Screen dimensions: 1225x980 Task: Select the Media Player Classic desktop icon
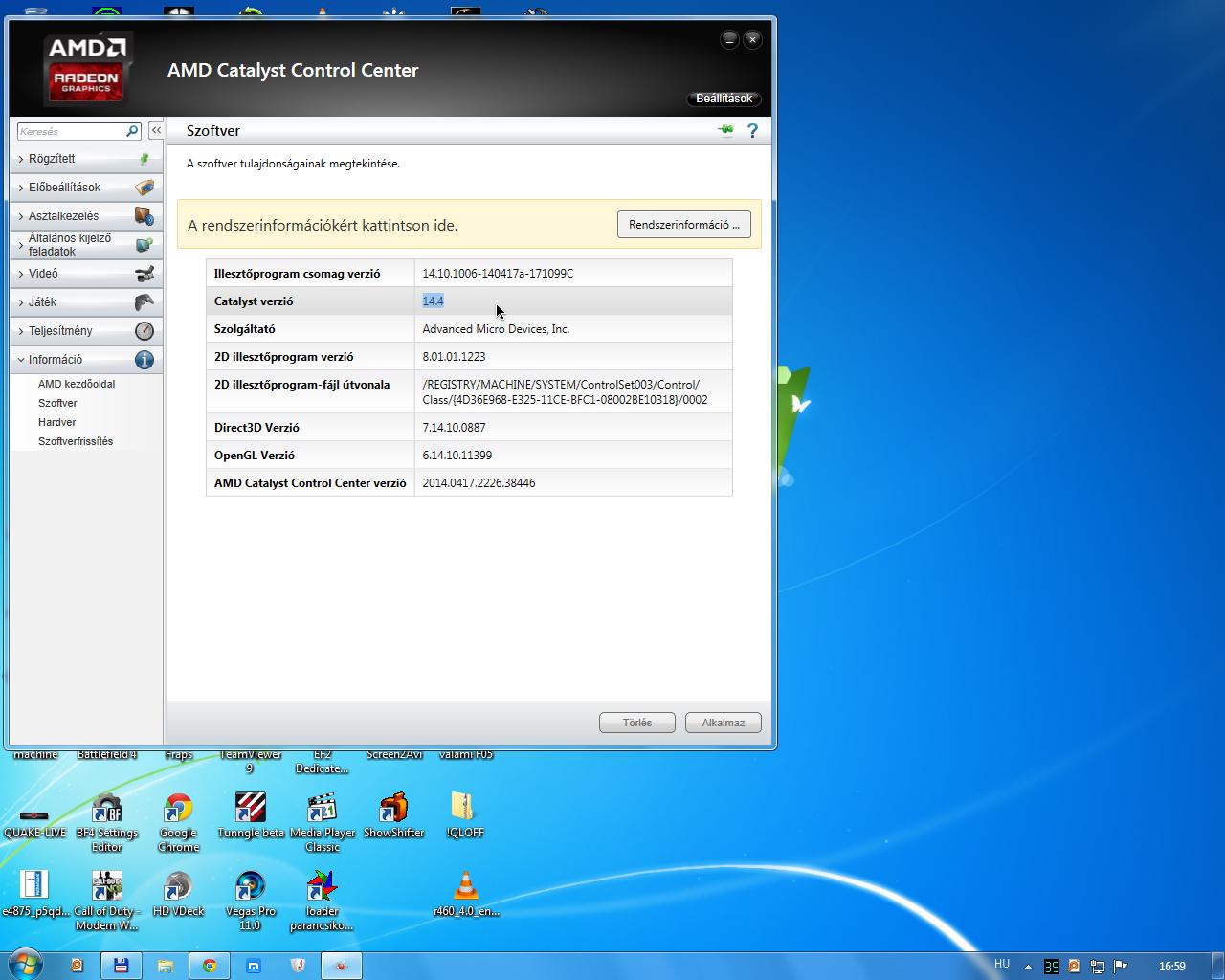(x=323, y=822)
